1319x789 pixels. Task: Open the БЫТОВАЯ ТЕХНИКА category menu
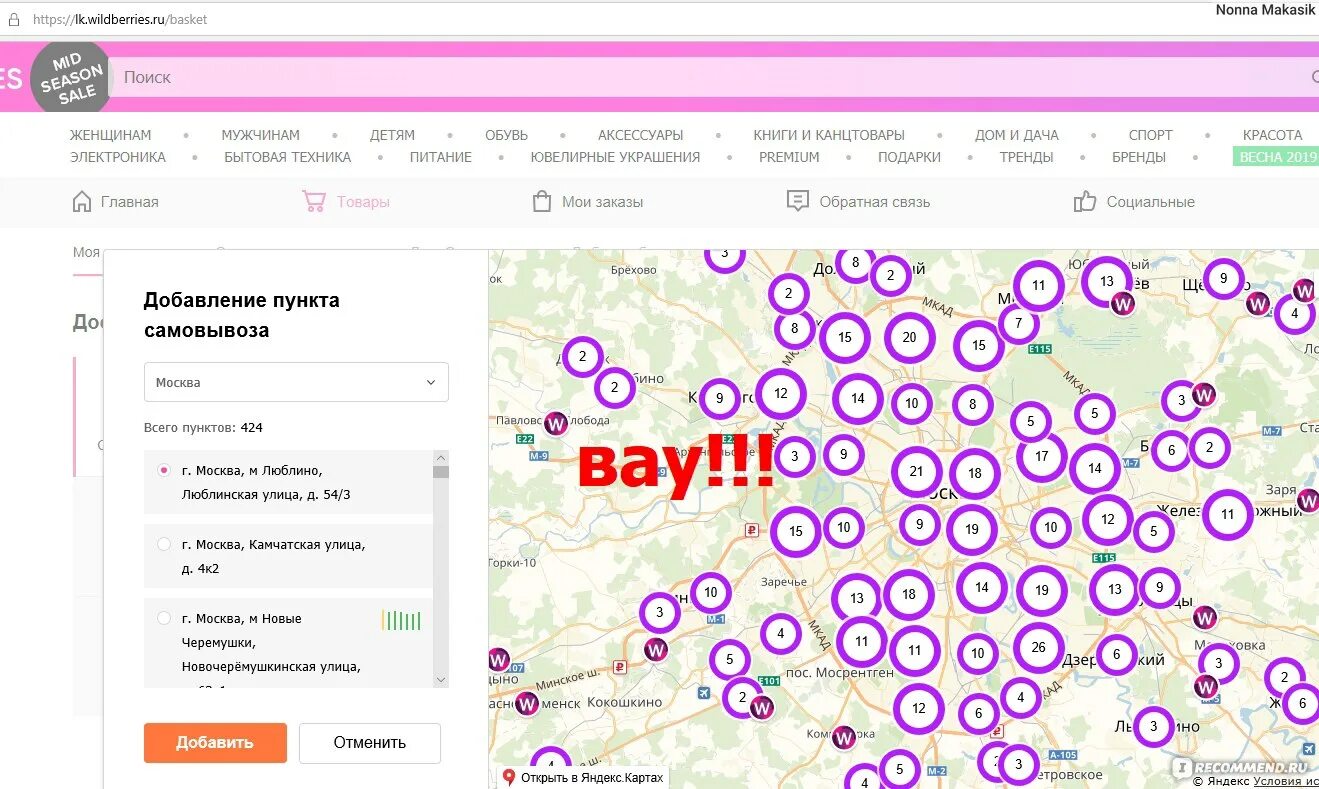click(x=287, y=157)
